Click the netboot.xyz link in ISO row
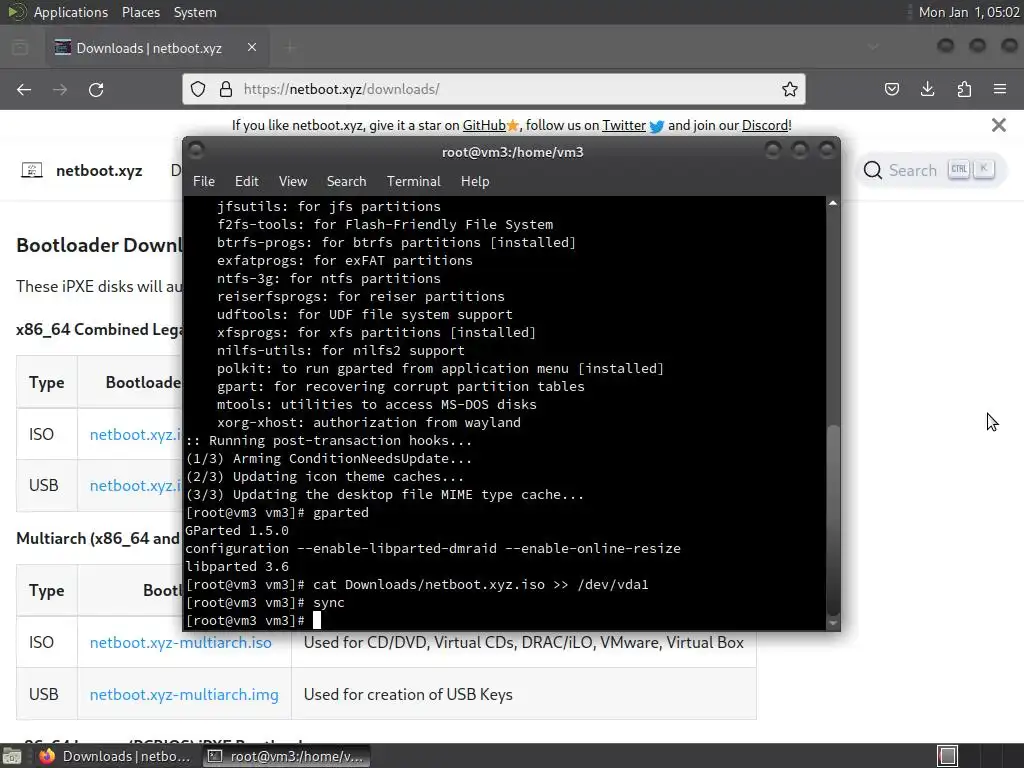The width and height of the screenshot is (1024, 768). [x=136, y=435]
